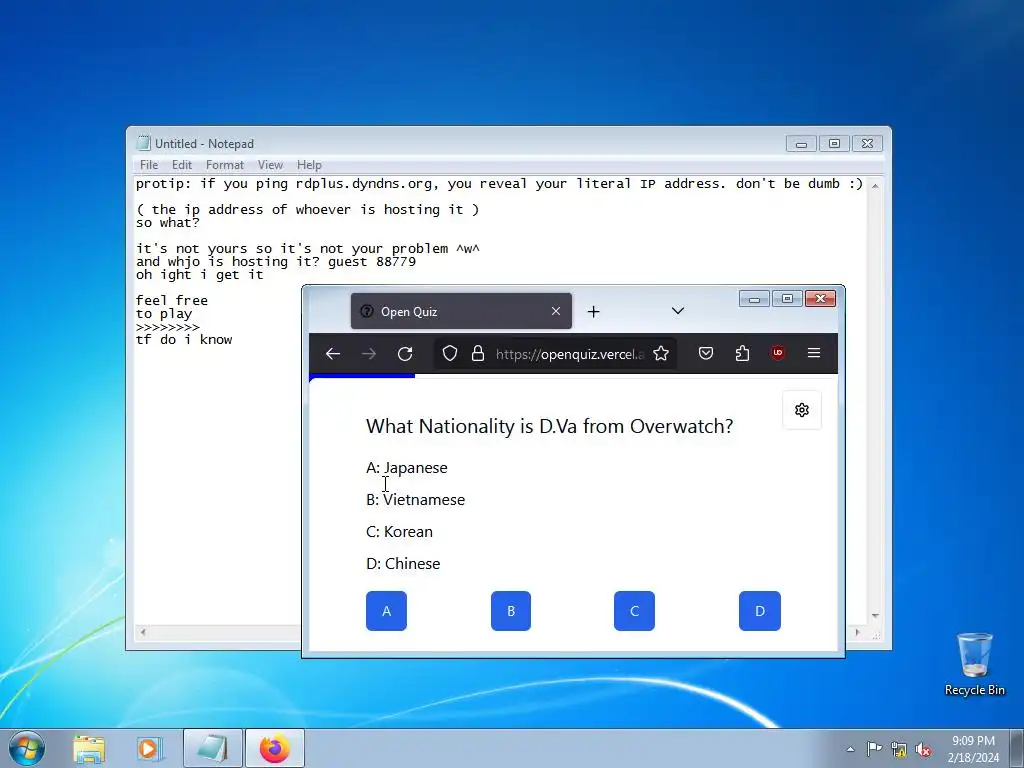The image size is (1024, 768).
Task: Open Notepad Help menu
Action: point(309,165)
